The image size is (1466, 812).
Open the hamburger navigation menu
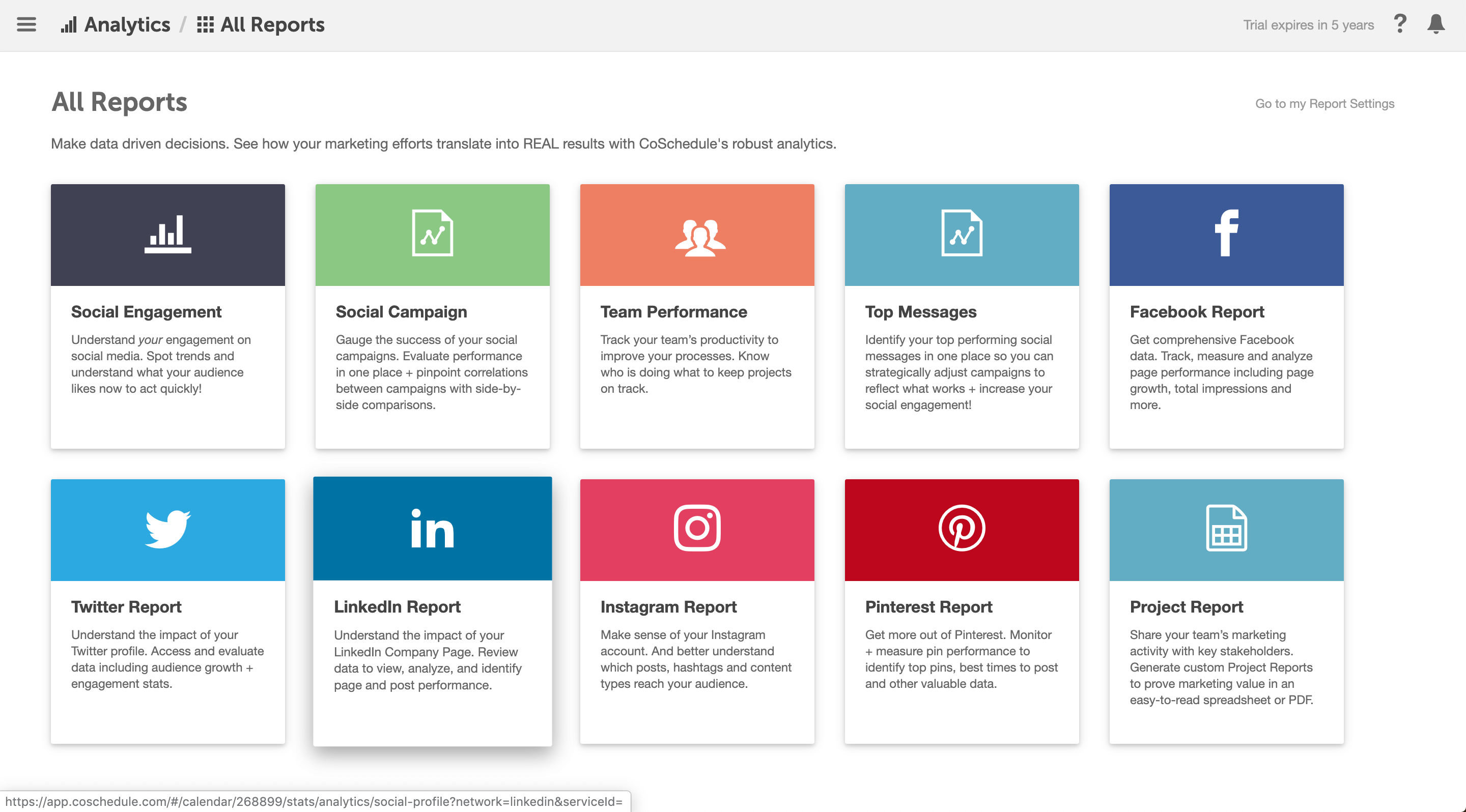[x=26, y=24]
